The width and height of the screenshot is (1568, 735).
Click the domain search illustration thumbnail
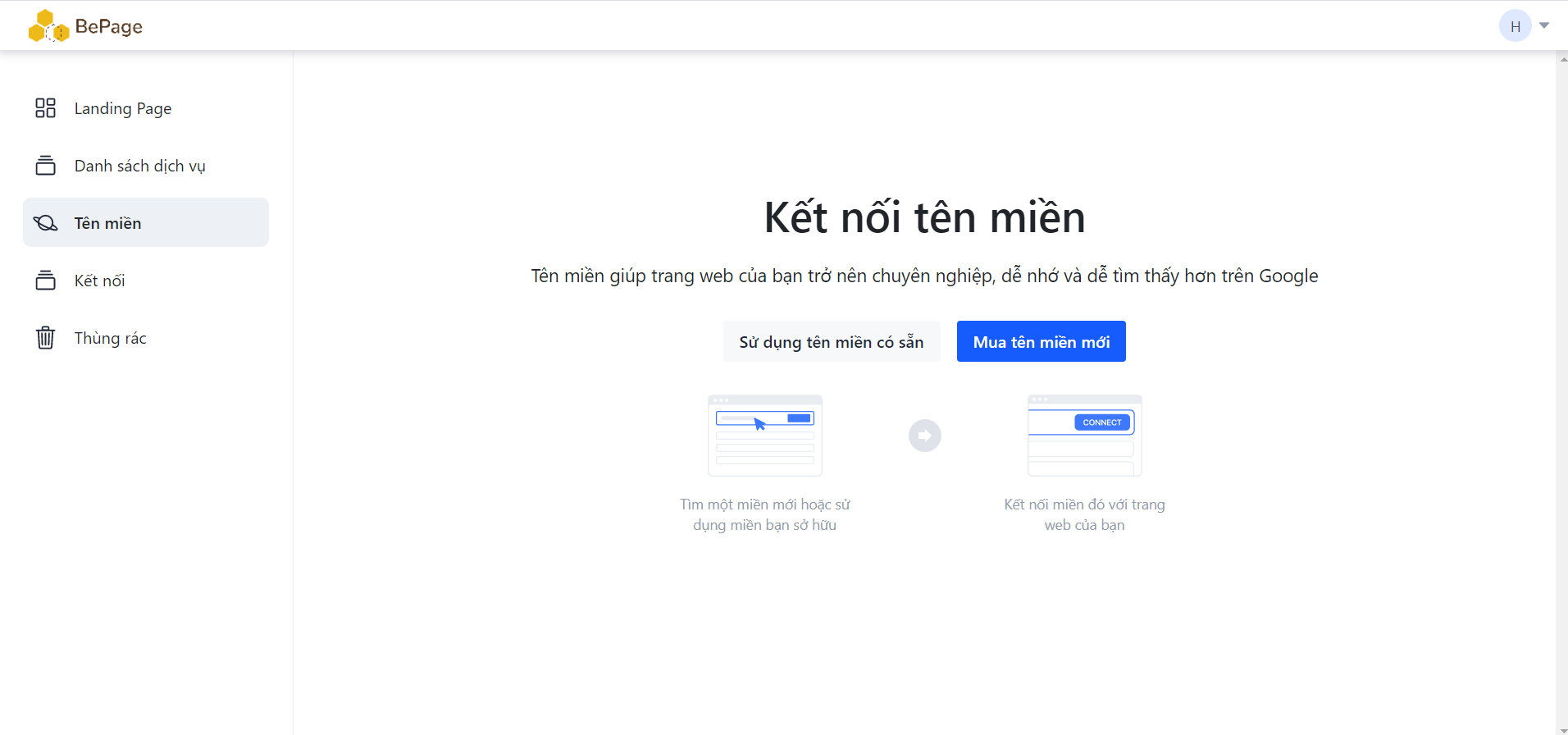pos(764,436)
